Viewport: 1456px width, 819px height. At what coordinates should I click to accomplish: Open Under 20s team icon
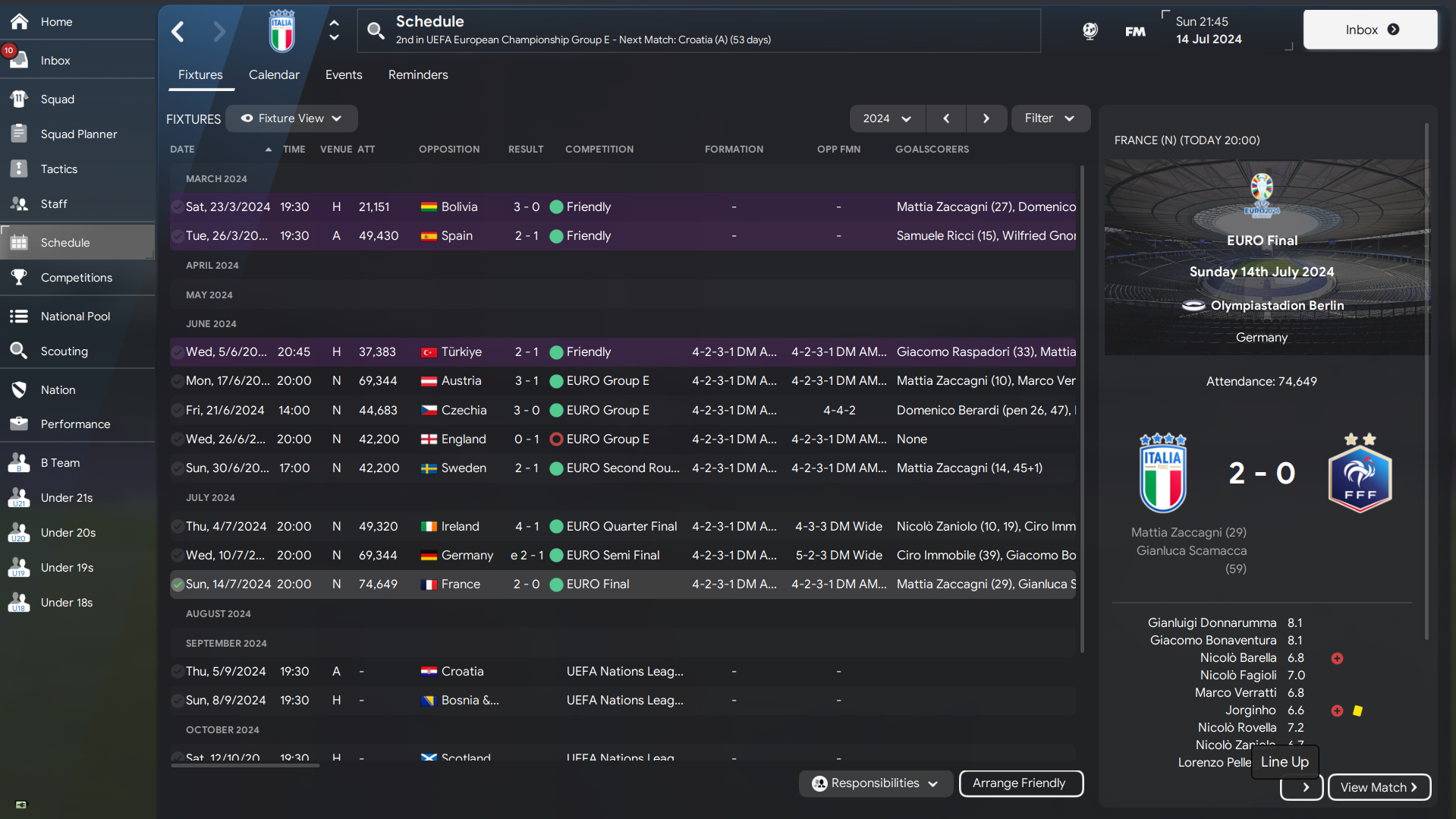tap(20, 532)
